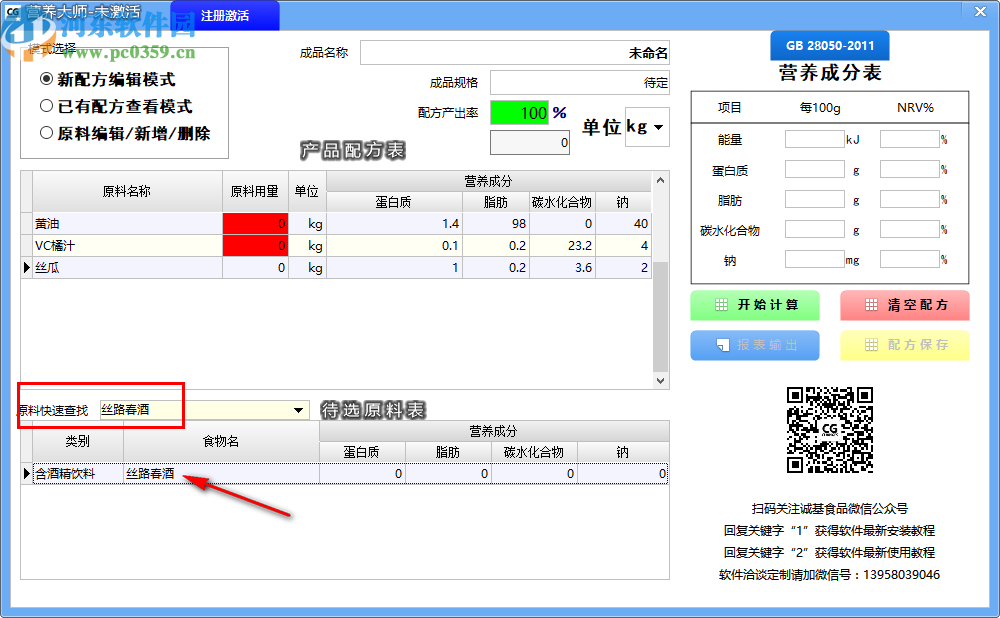Screen dimensions: 1000x618
Task: Open the 原料快速查找 combo box arrow
Action: 298,410
